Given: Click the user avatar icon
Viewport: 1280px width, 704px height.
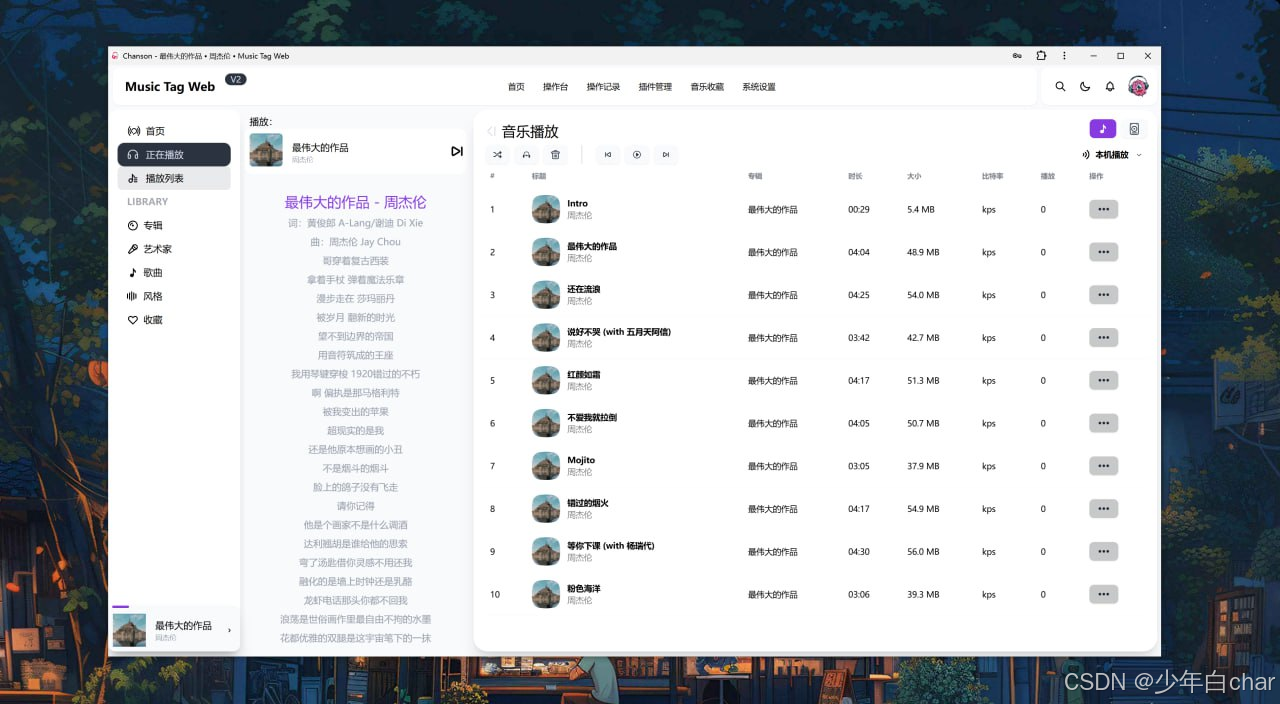Looking at the screenshot, I should [x=1138, y=87].
